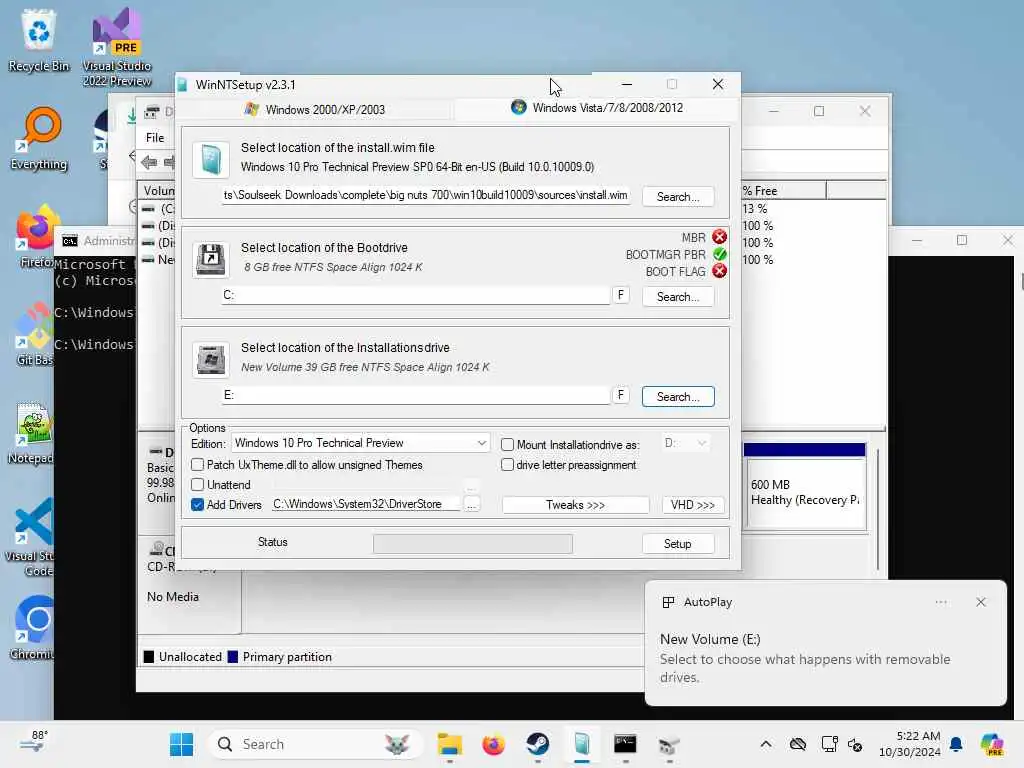Open the VHD >>> options
This screenshot has height=768, width=1024.
click(693, 505)
